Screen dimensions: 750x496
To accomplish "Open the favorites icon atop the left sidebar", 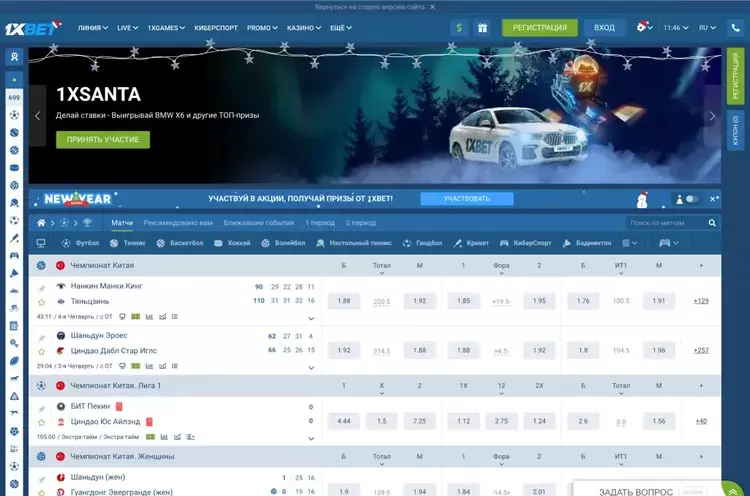I will click(x=14, y=57).
